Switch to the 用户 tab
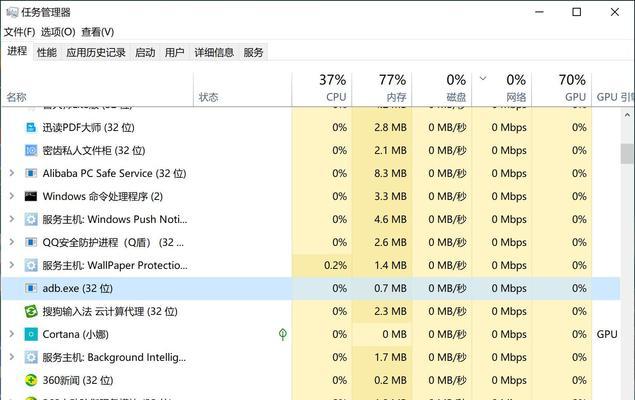 tap(175, 52)
